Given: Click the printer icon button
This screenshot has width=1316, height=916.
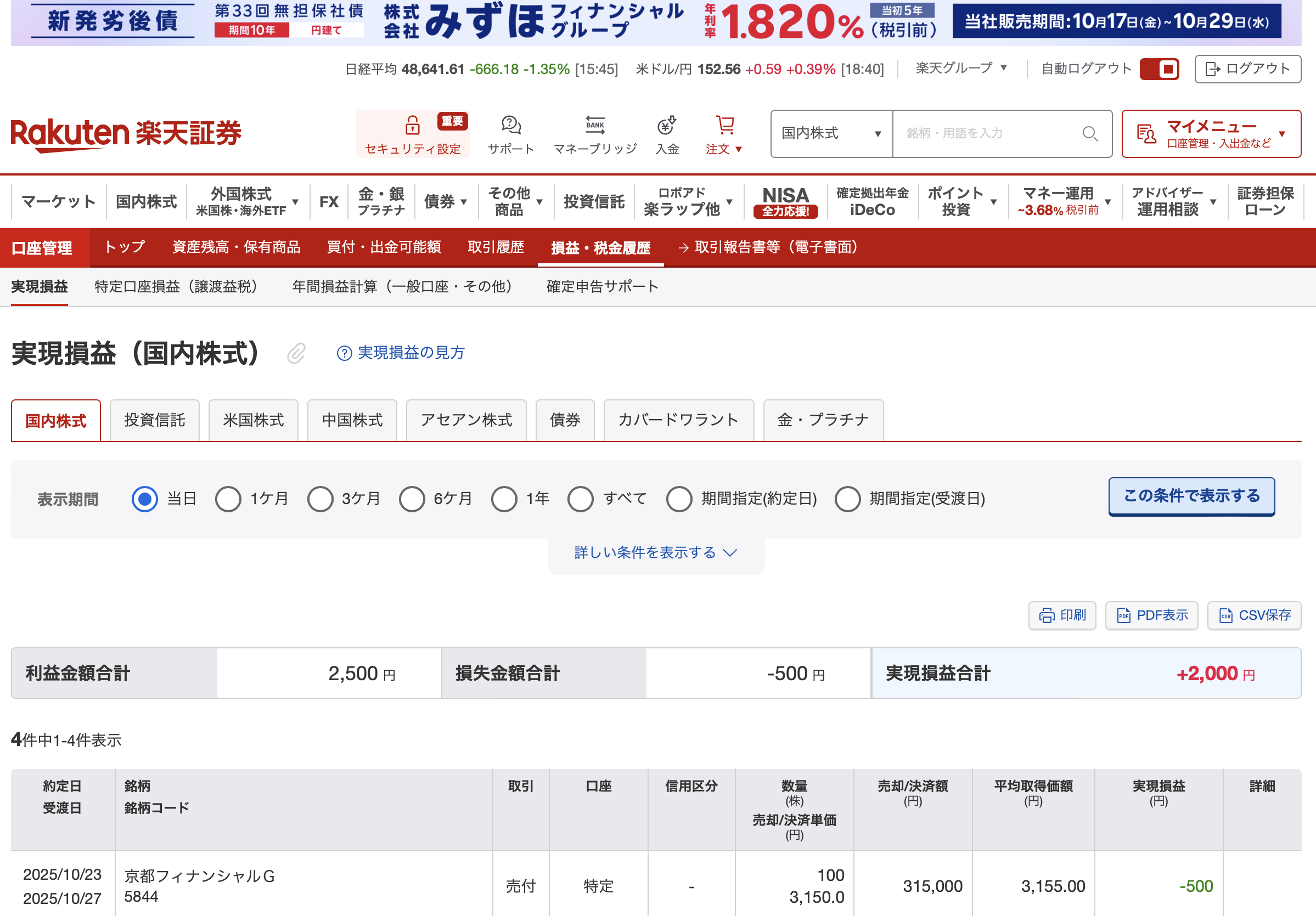Looking at the screenshot, I should (1047, 615).
